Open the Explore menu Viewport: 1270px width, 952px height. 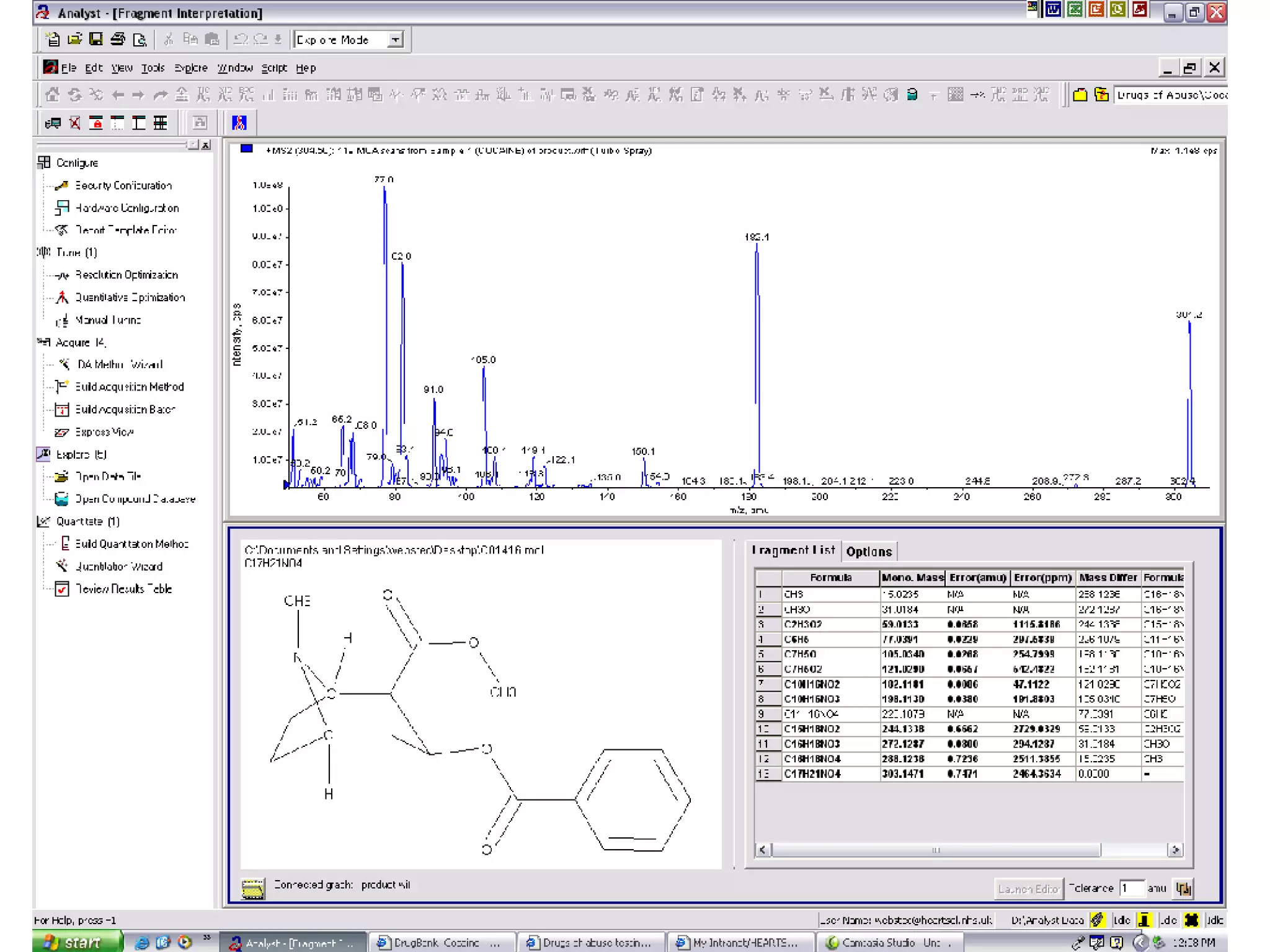(190, 68)
